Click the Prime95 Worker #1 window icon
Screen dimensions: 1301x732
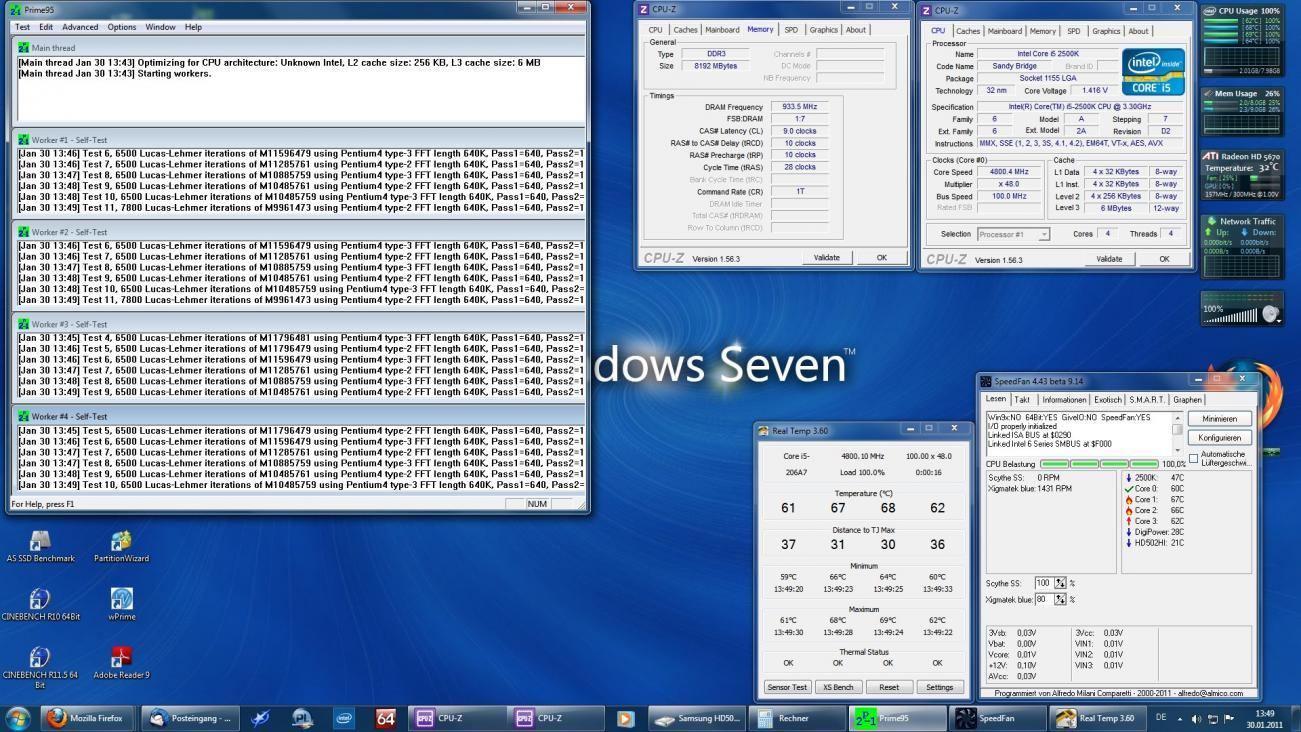click(24, 140)
